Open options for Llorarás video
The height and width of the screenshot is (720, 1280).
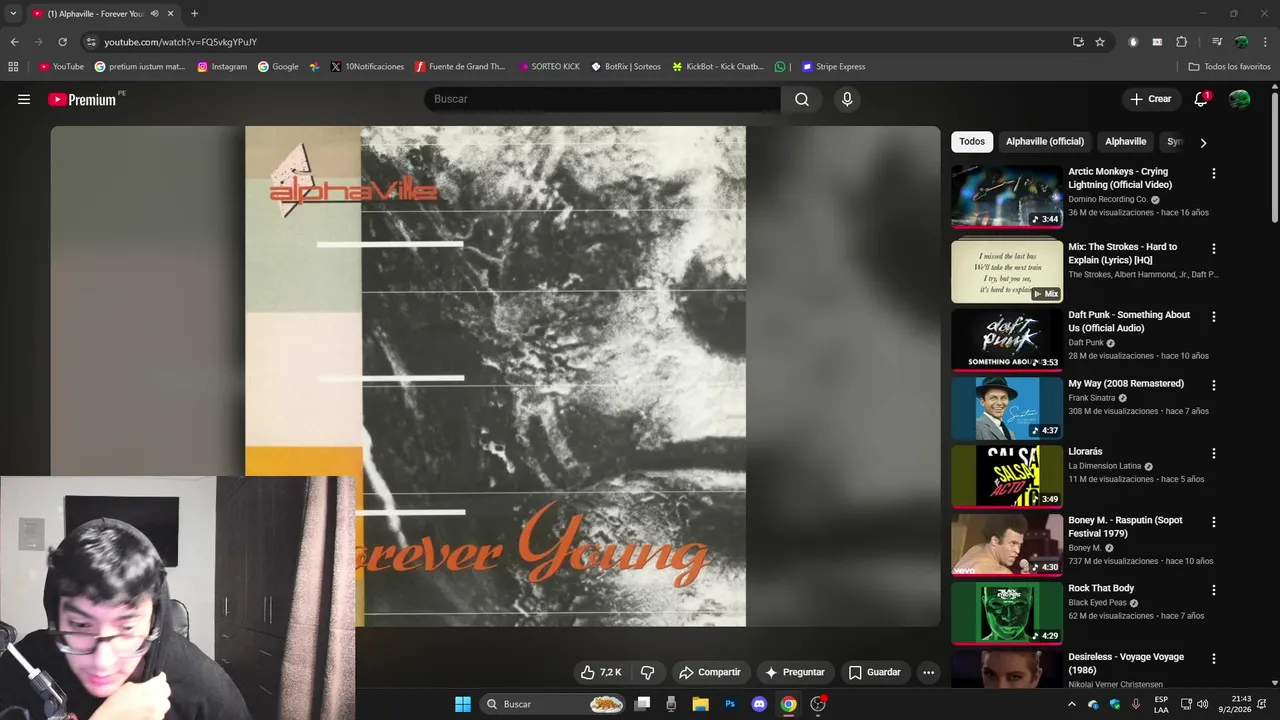[1214, 453]
